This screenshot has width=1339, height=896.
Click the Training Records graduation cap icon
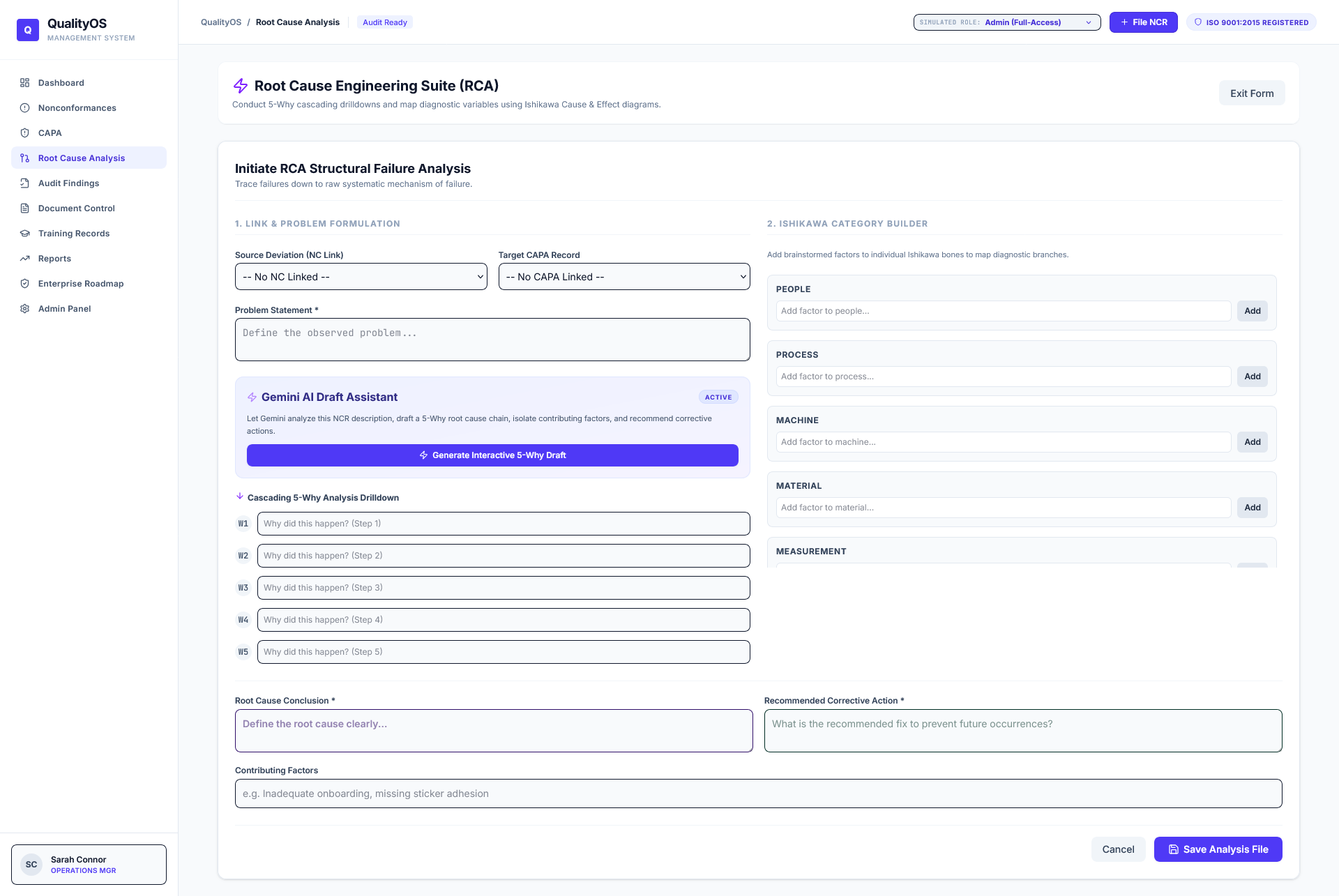[x=25, y=234]
